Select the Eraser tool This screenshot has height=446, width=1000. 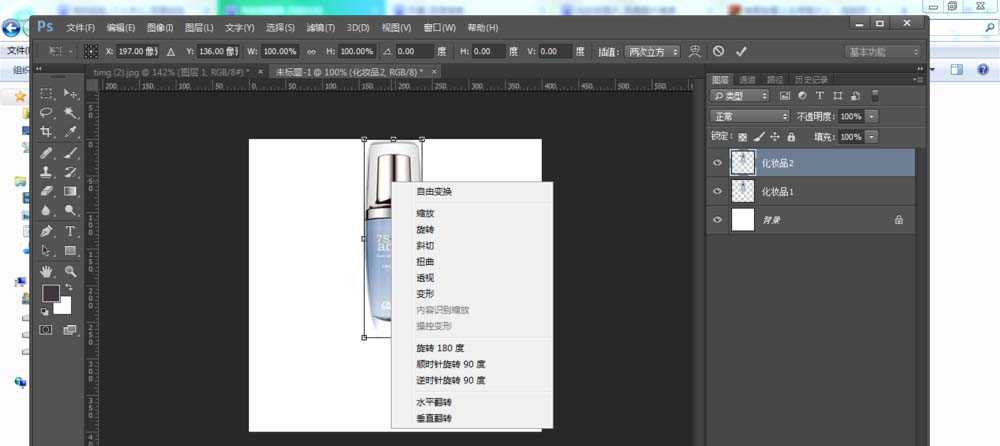coord(46,191)
